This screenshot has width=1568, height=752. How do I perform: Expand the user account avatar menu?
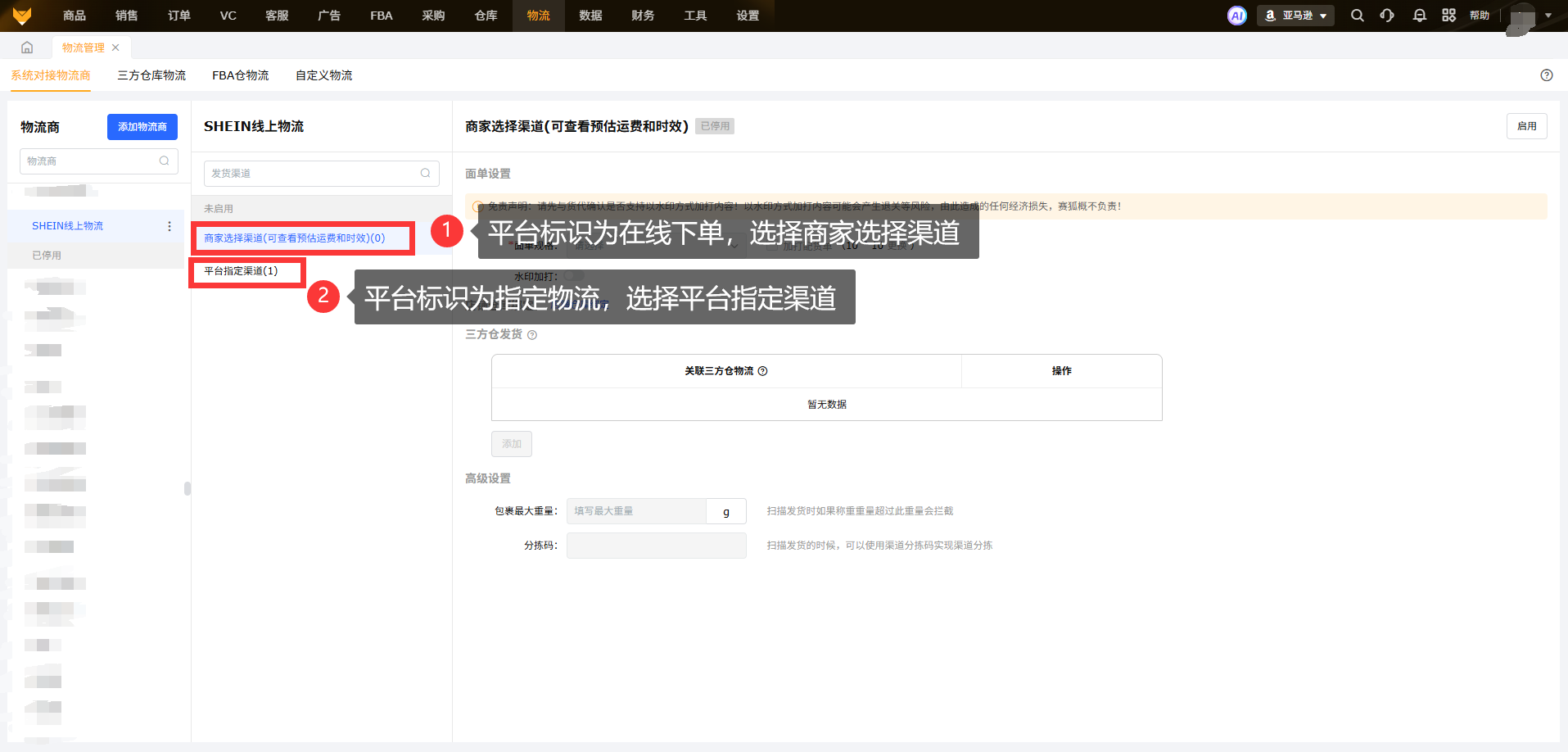point(1529,16)
